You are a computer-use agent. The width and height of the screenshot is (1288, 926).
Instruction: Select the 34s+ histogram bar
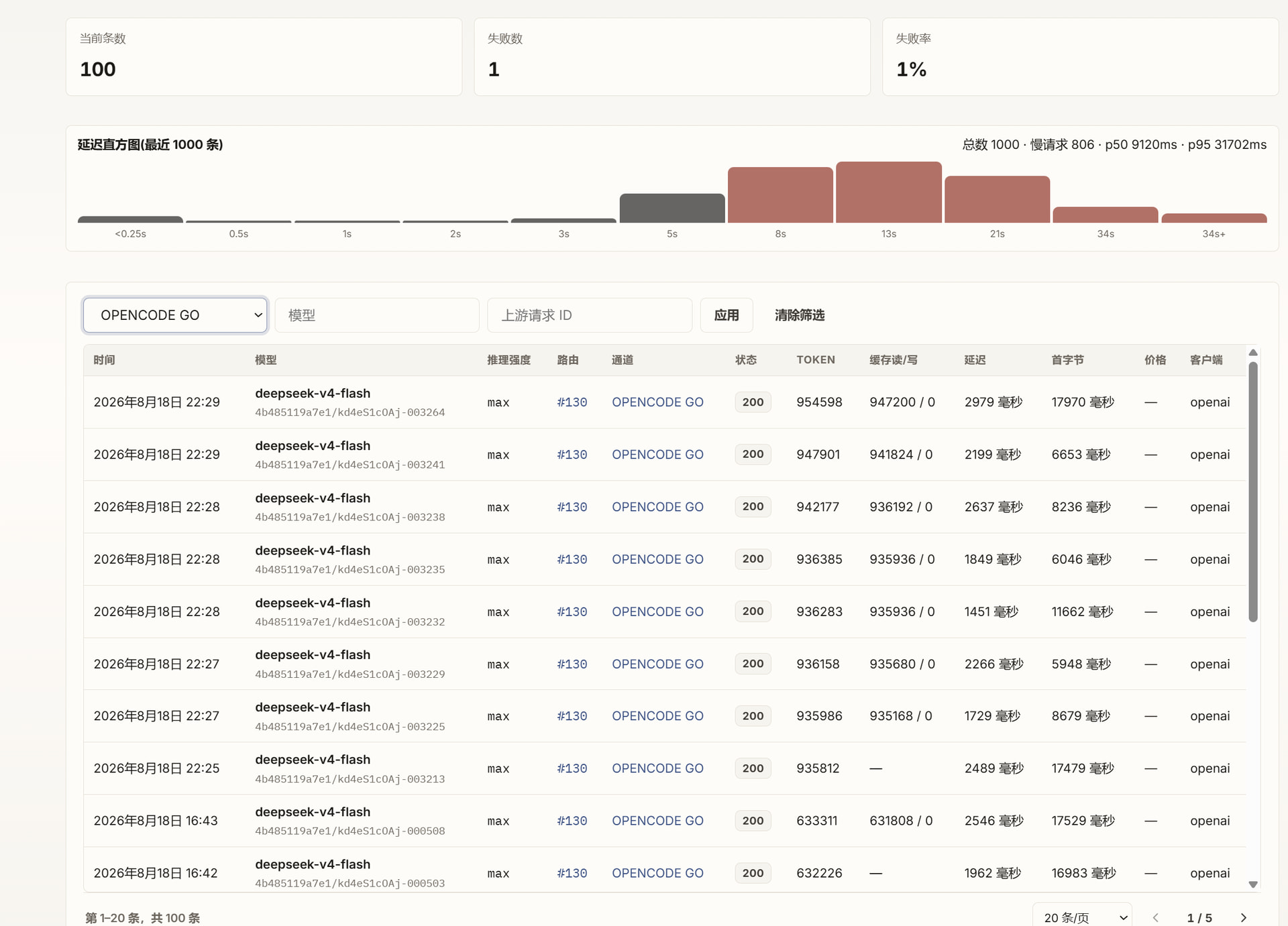(1214, 218)
